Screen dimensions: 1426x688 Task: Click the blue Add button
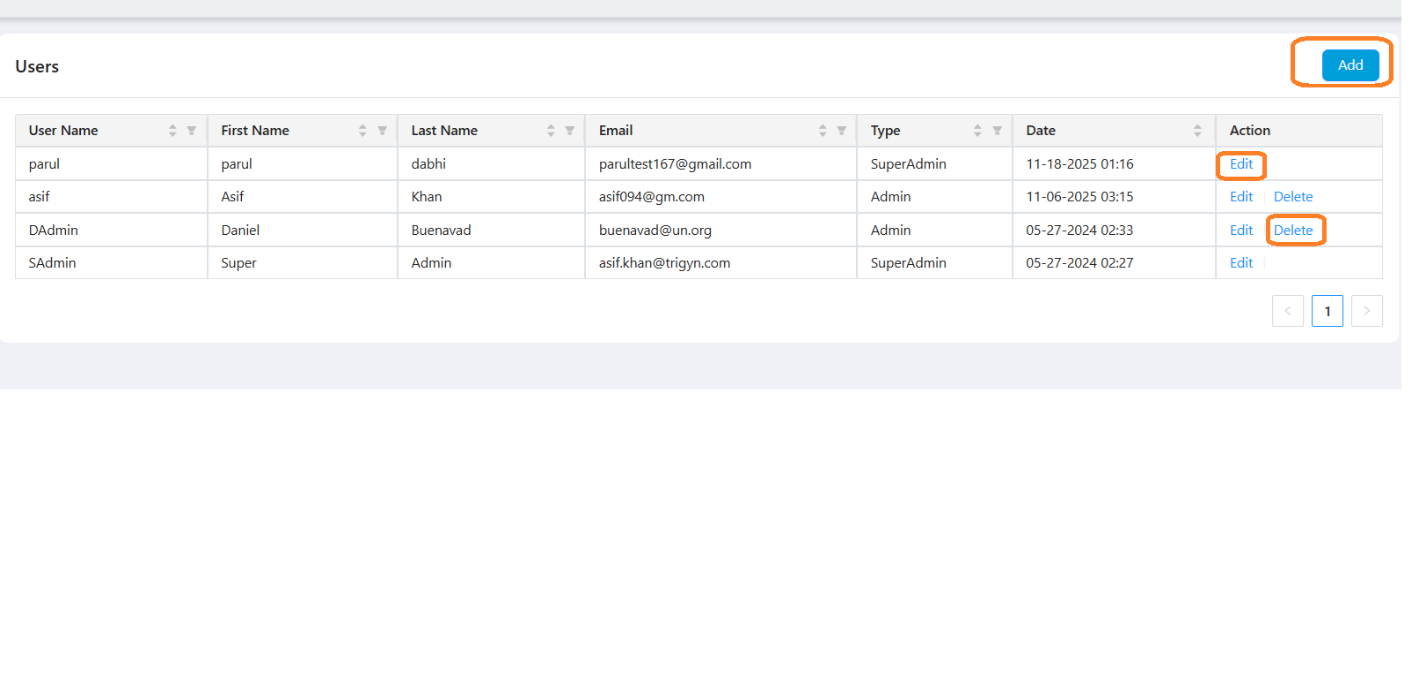(x=1350, y=65)
